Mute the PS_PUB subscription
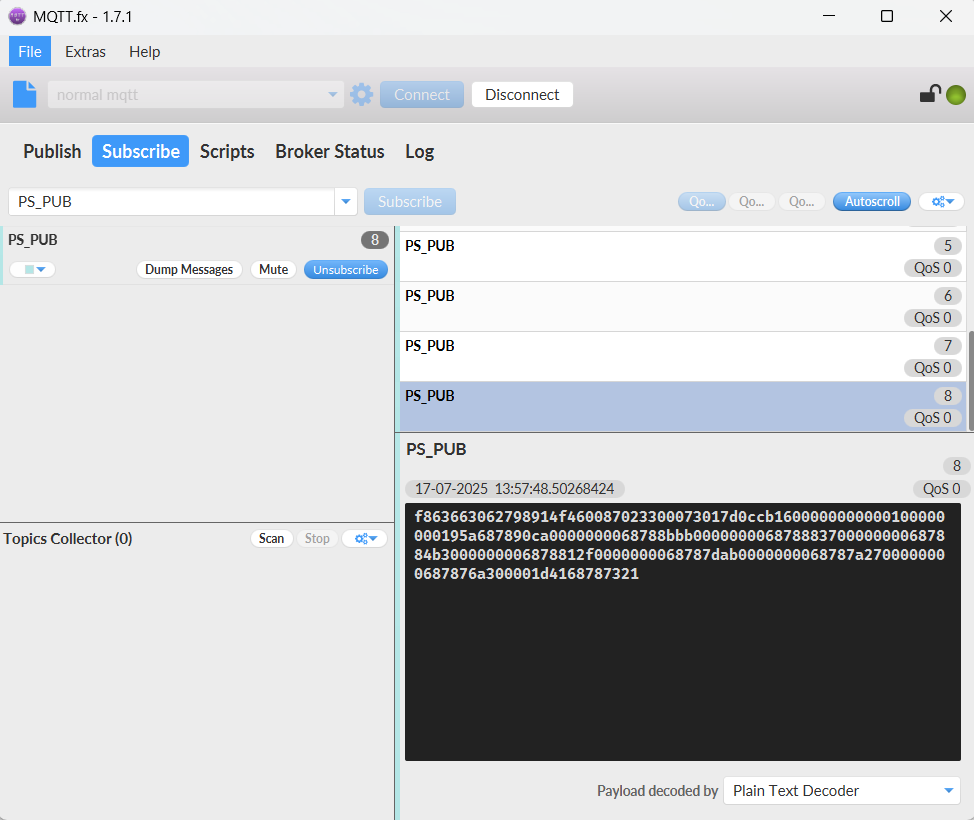Screen dimensions: 974x820 tap(273, 270)
